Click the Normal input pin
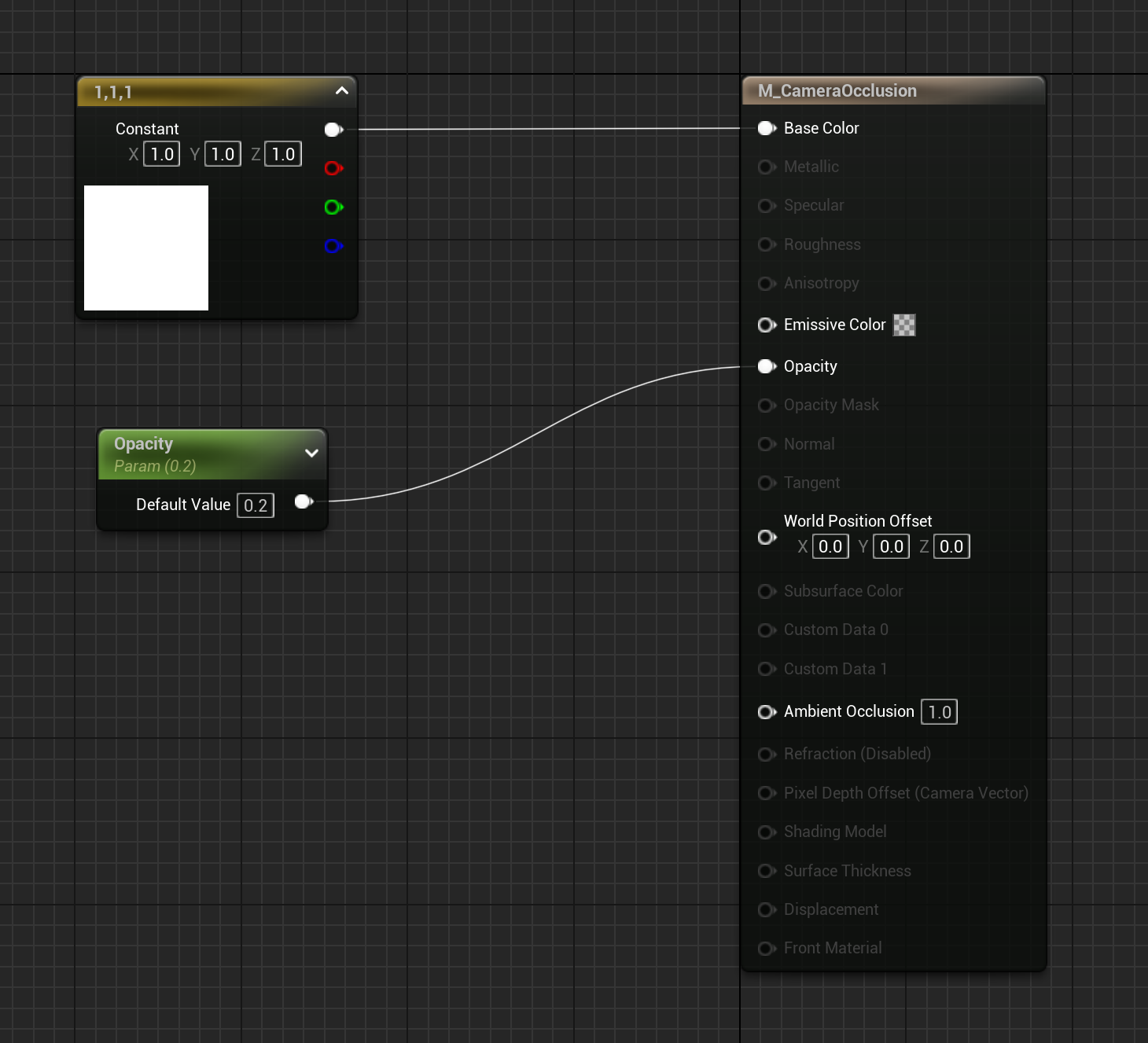 [x=767, y=444]
